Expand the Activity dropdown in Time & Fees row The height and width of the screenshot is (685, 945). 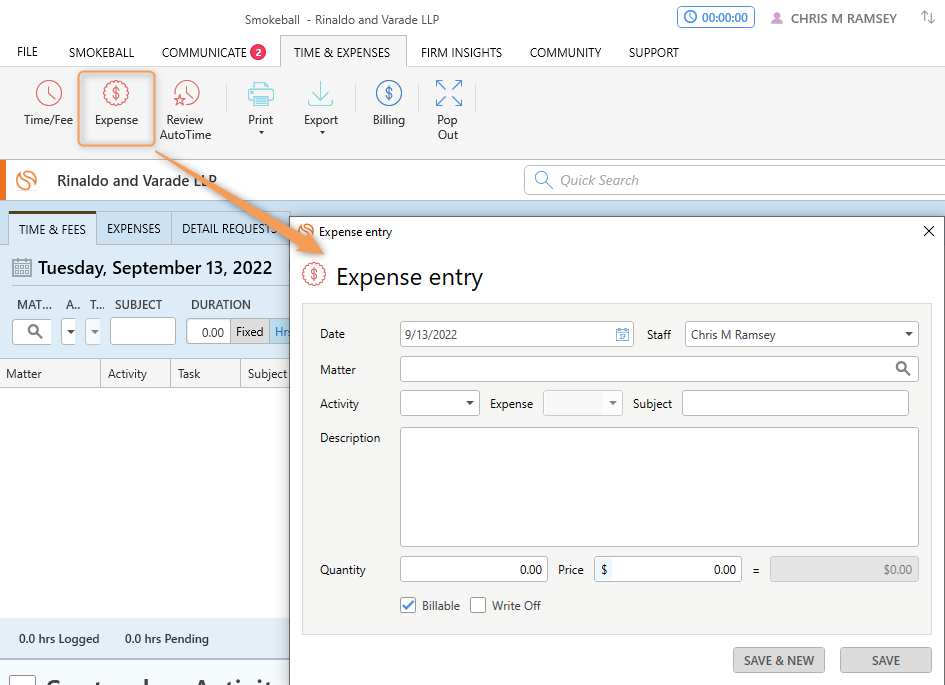pos(71,331)
